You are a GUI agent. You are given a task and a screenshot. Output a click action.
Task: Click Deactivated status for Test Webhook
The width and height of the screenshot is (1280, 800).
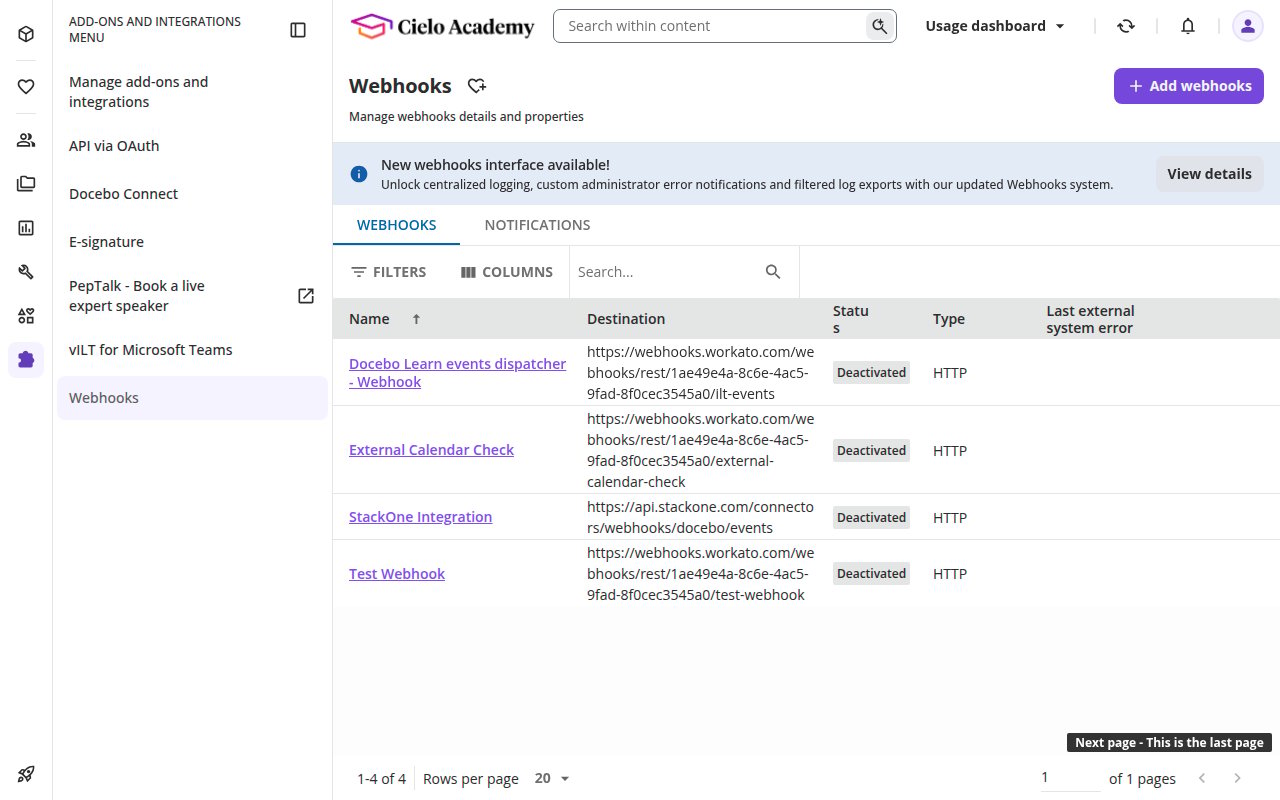(x=871, y=574)
